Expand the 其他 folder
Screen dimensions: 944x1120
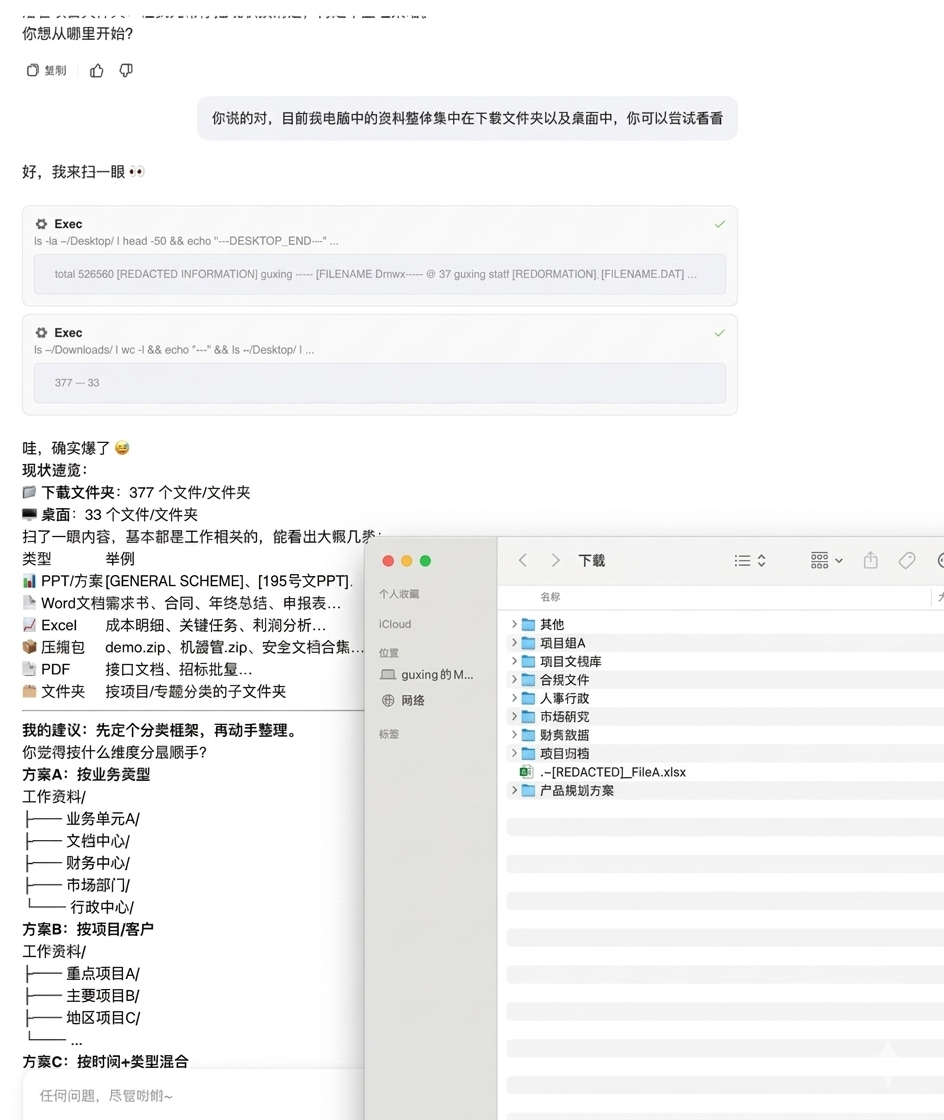click(x=514, y=624)
